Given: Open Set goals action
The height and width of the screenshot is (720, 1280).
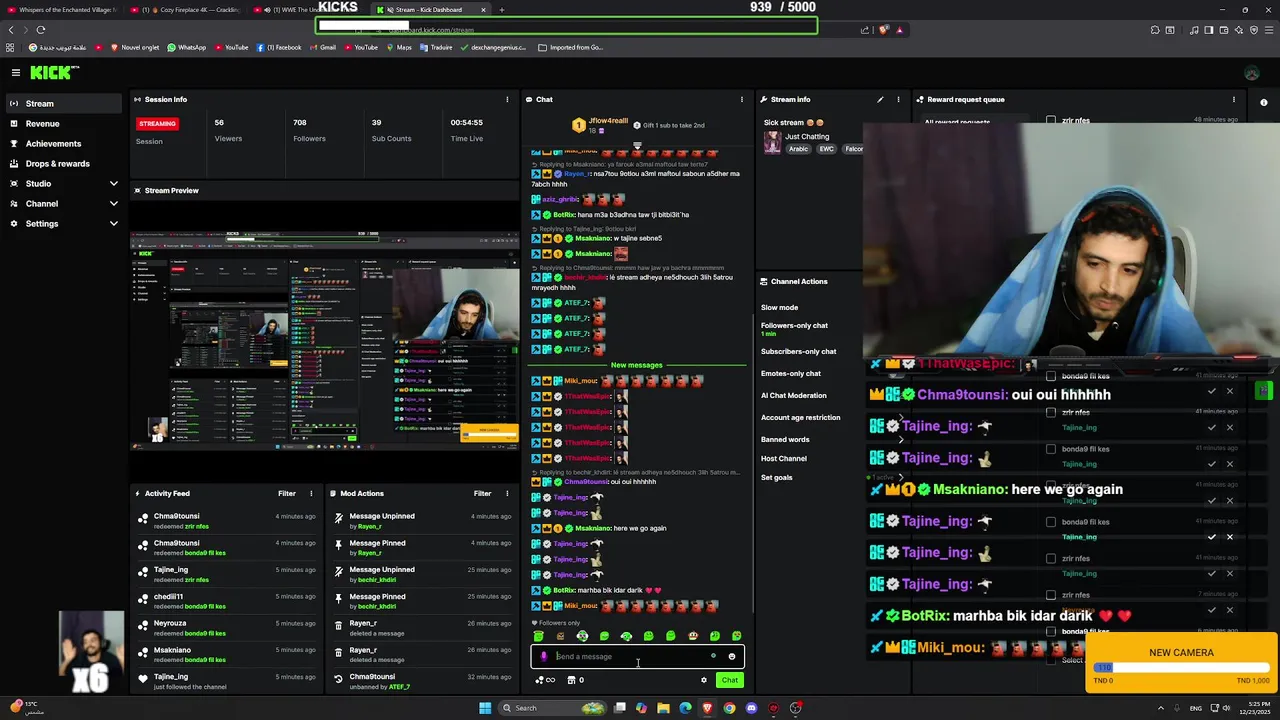Looking at the screenshot, I should pyautogui.click(x=776, y=478).
